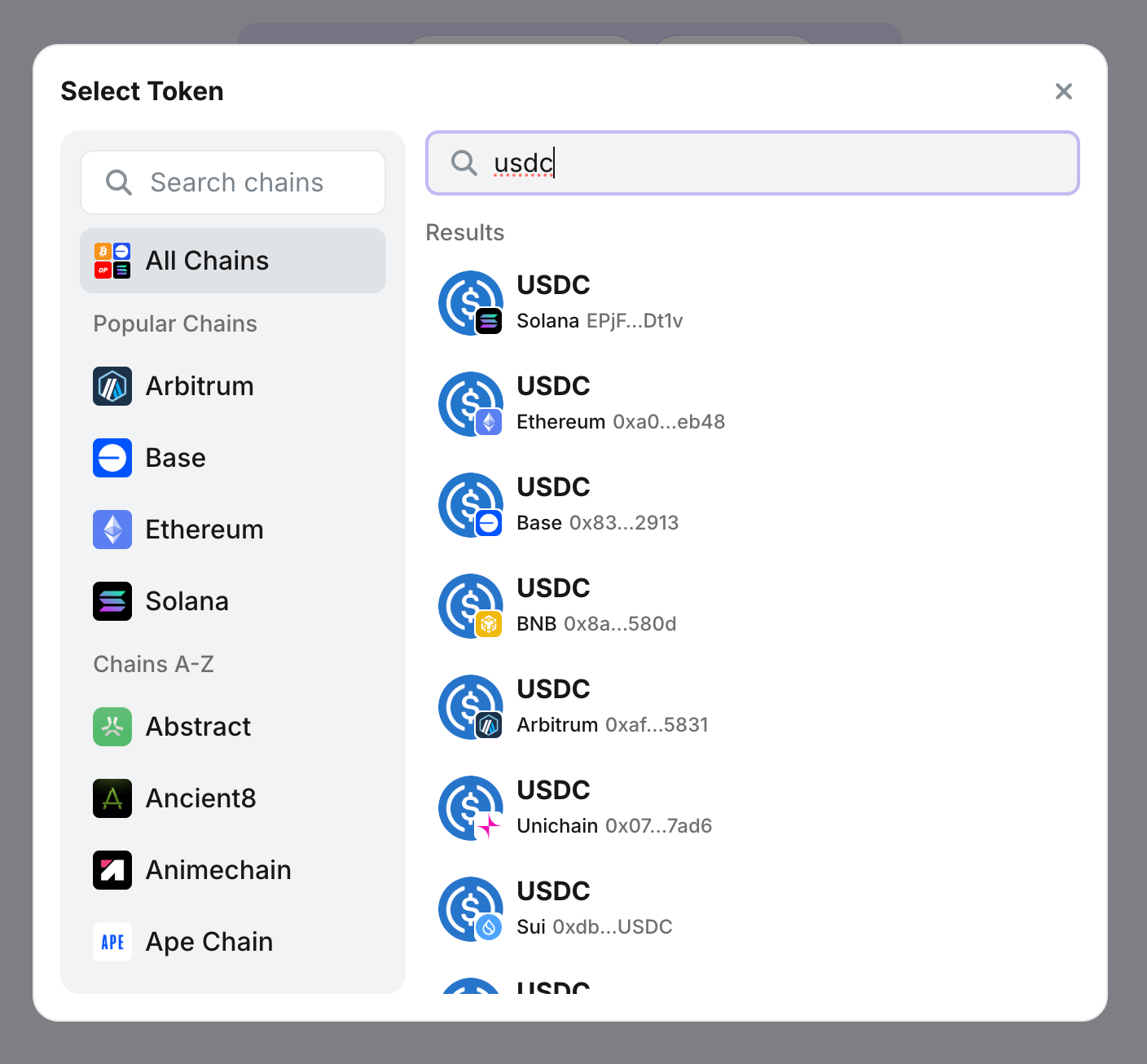Choose the Abstract chain

[x=233, y=727]
